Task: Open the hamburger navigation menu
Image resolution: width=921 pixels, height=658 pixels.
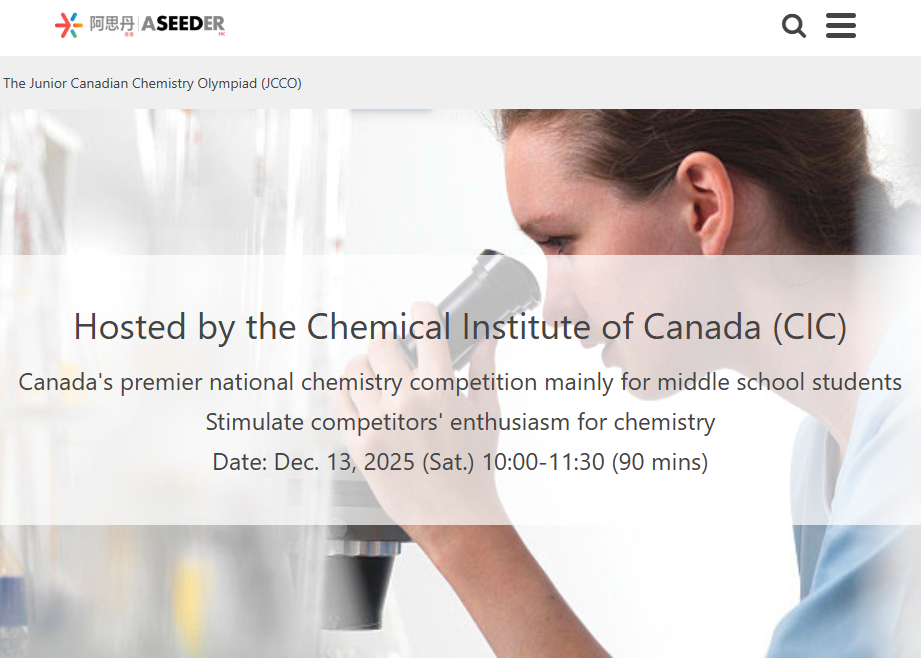Action: pyautogui.click(x=841, y=25)
